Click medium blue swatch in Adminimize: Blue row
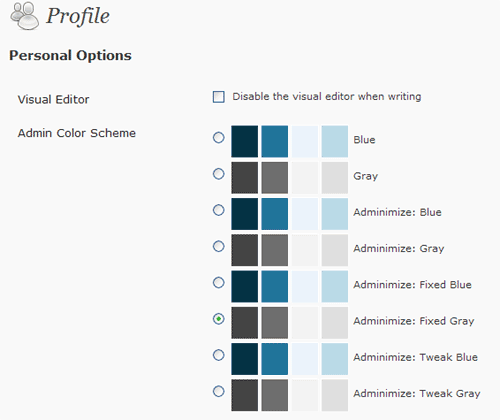 [275, 214]
